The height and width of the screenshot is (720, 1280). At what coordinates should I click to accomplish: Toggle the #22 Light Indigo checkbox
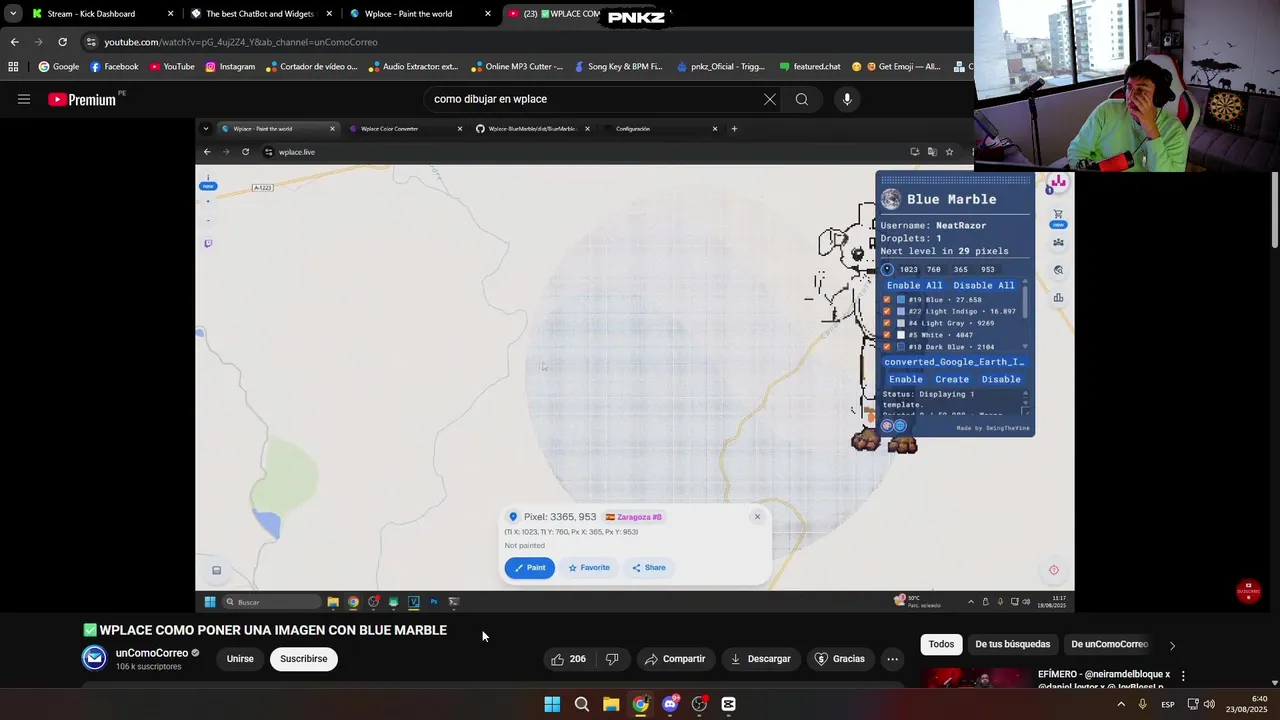pos(887,311)
